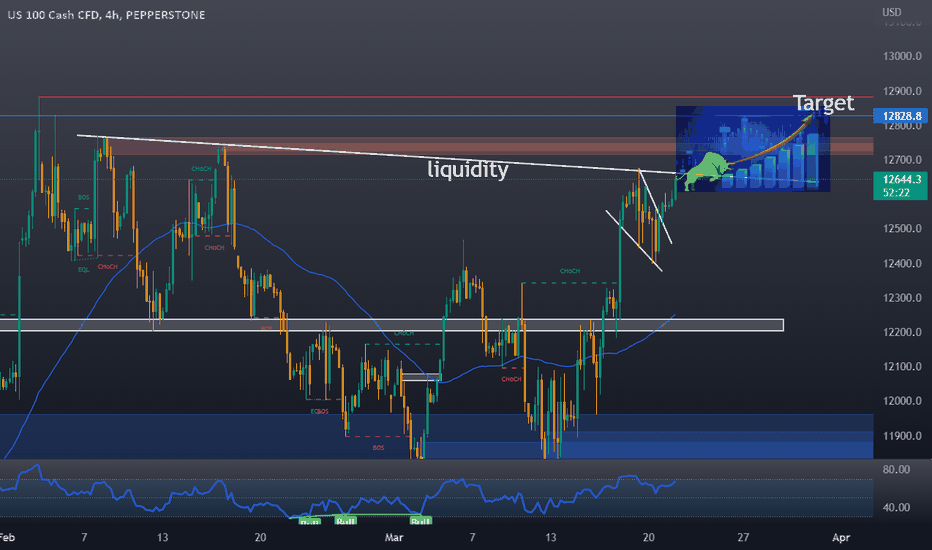Viewport: 932px width, 550px height.
Task: Click the 12300.0 price axis label
Action: pyautogui.click(x=902, y=298)
